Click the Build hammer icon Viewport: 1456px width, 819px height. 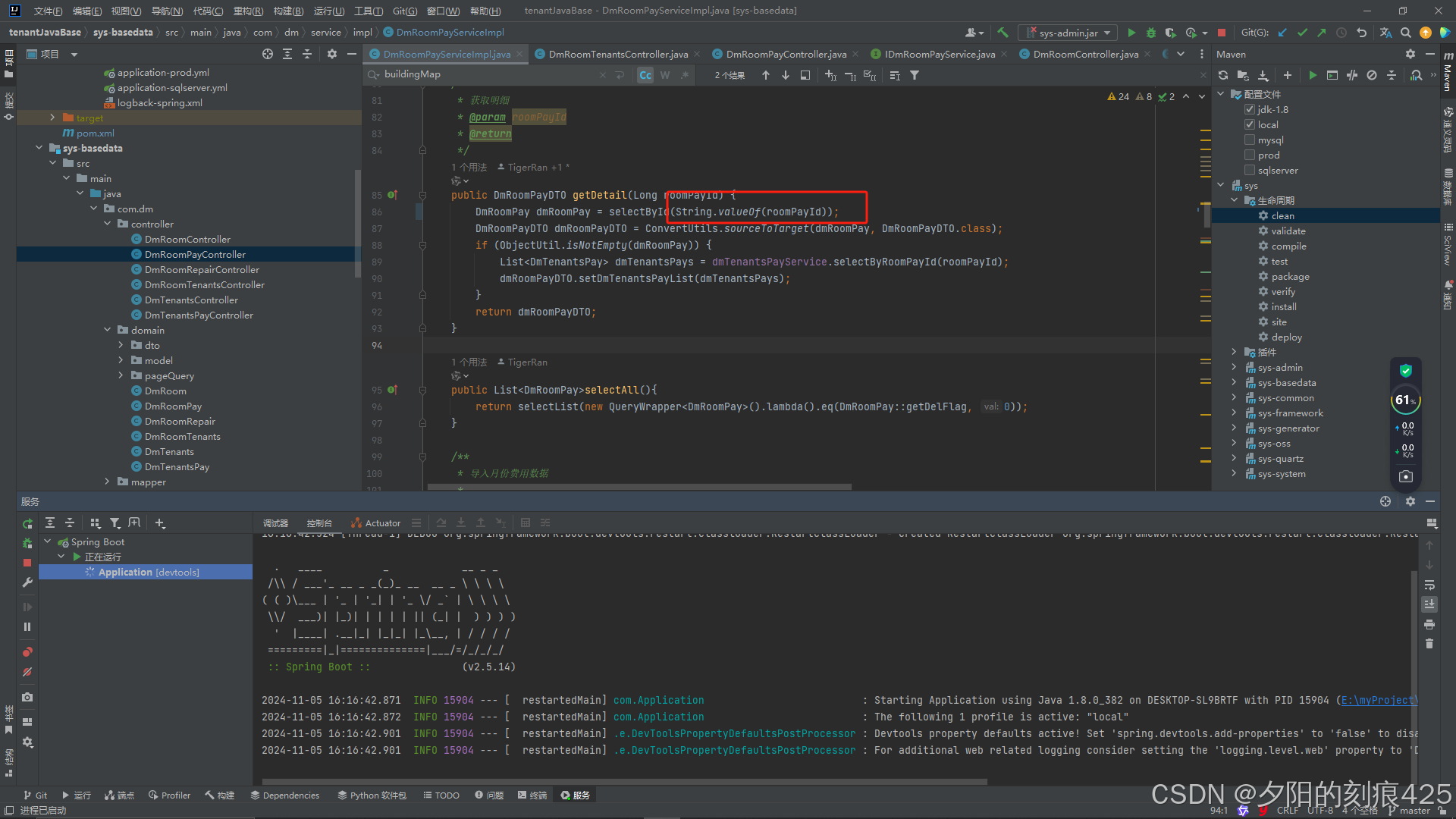(1003, 33)
